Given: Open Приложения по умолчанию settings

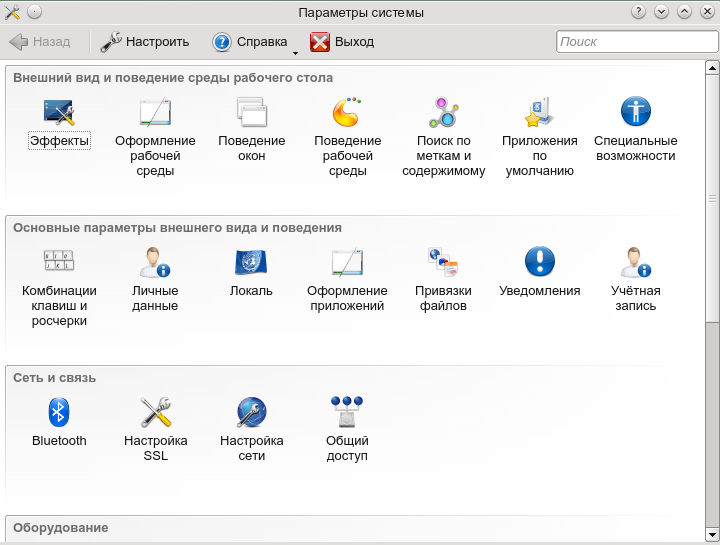Looking at the screenshot, I should 540,137.
